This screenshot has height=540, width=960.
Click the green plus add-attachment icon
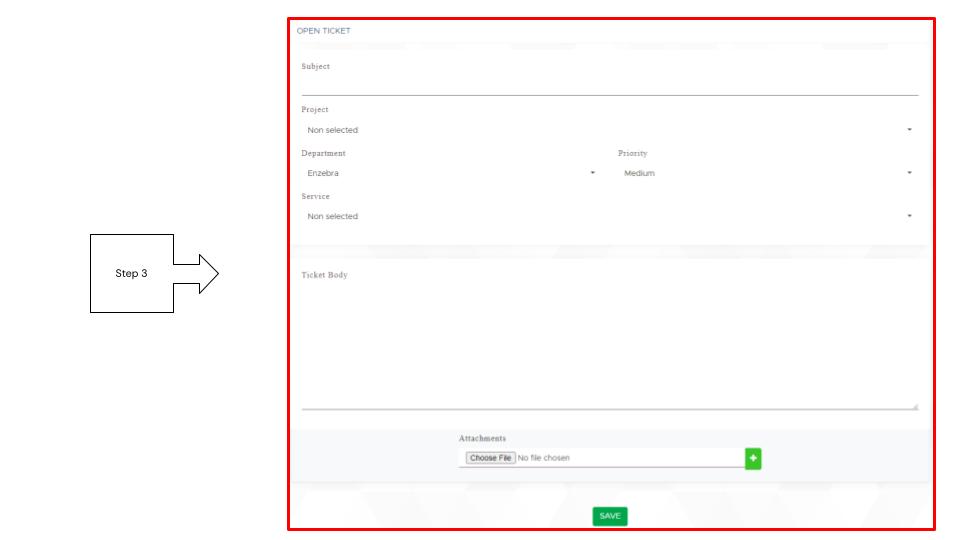[x=753, y=458]
